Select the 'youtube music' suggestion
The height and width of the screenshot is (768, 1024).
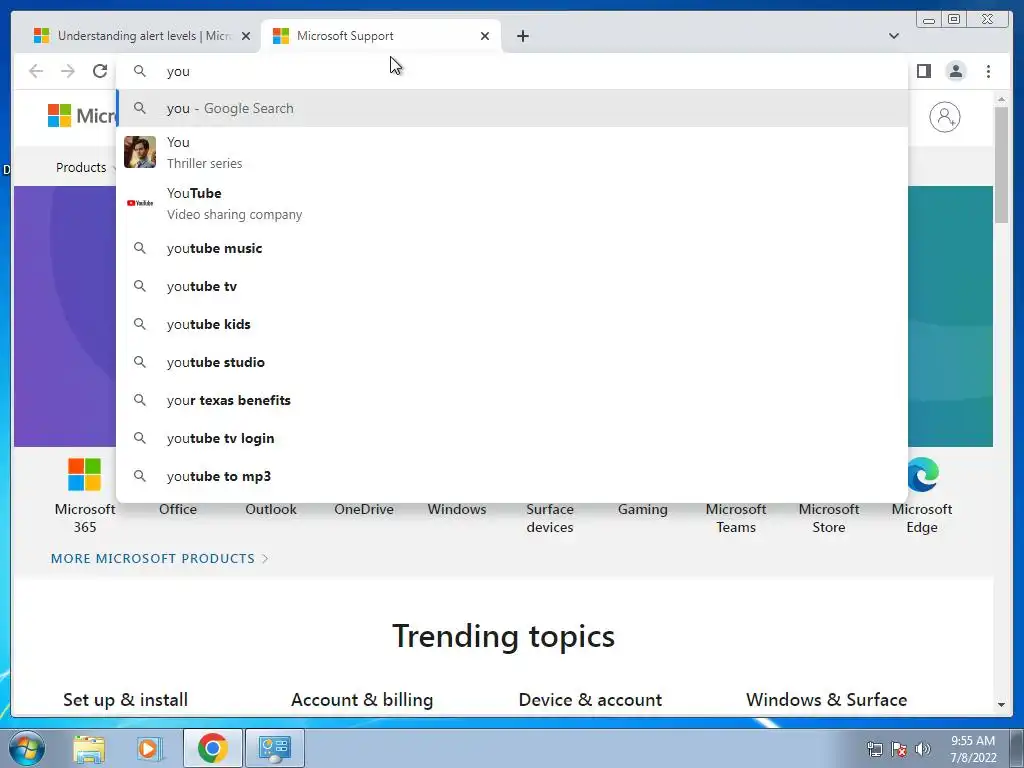click(512, 248)
